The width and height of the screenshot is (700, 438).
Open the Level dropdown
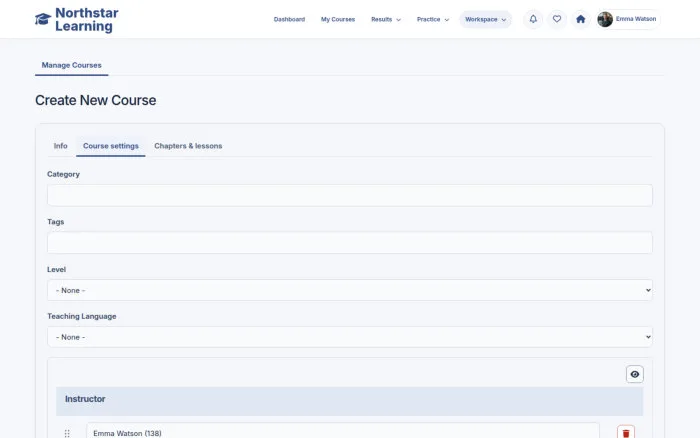coord(350,290)
